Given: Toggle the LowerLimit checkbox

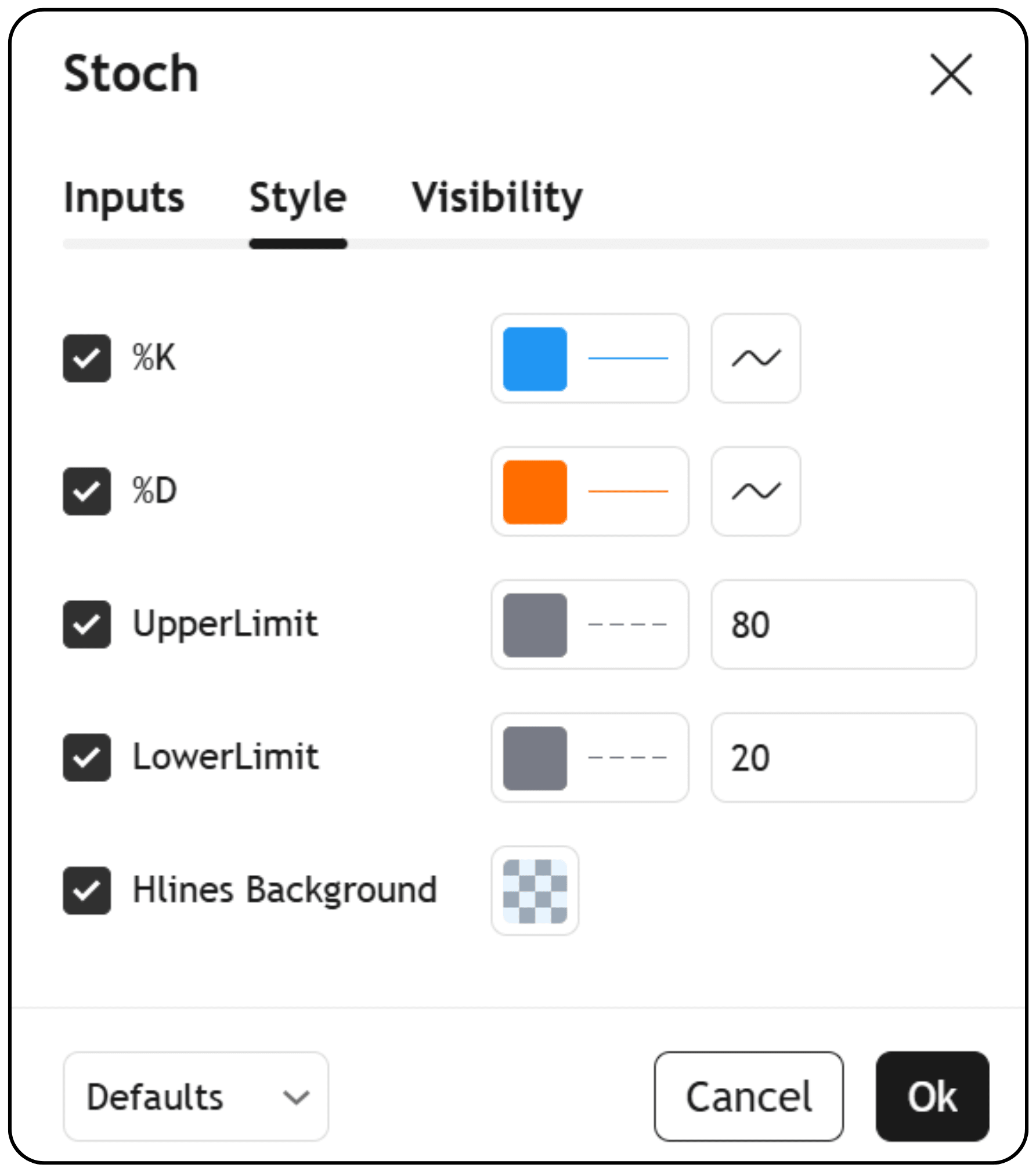Looking at the screenshot, I should [x=87, y=757].
